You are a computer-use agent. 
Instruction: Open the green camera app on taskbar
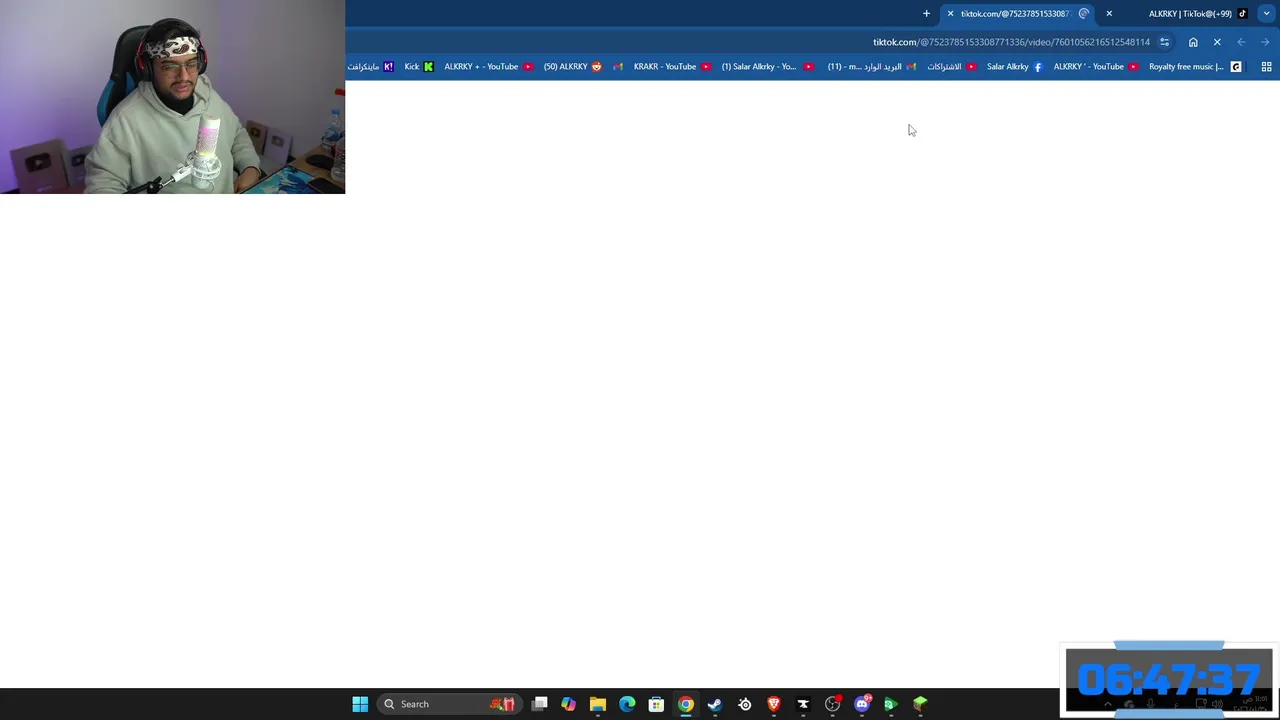[891, 704]
